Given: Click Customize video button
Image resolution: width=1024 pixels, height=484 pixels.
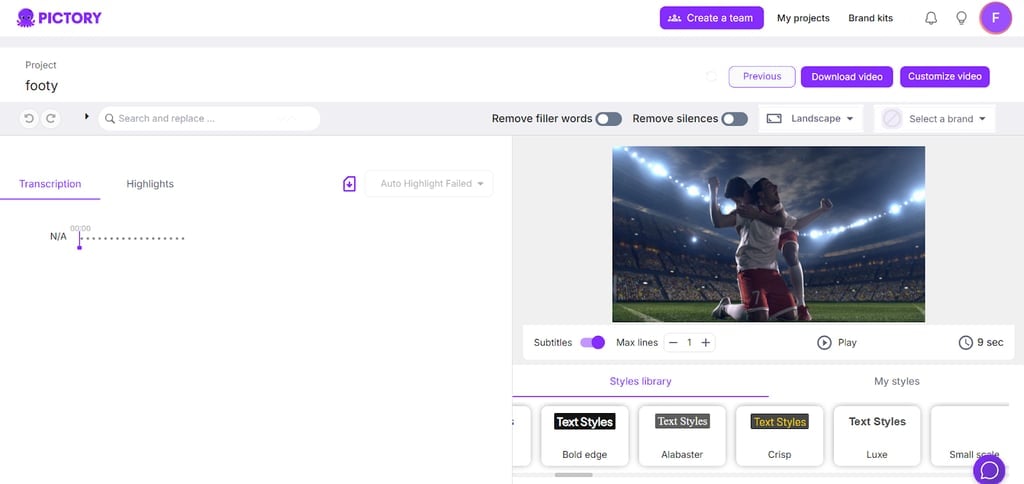Looking at the screenshot, I should (x=944, y=76).
